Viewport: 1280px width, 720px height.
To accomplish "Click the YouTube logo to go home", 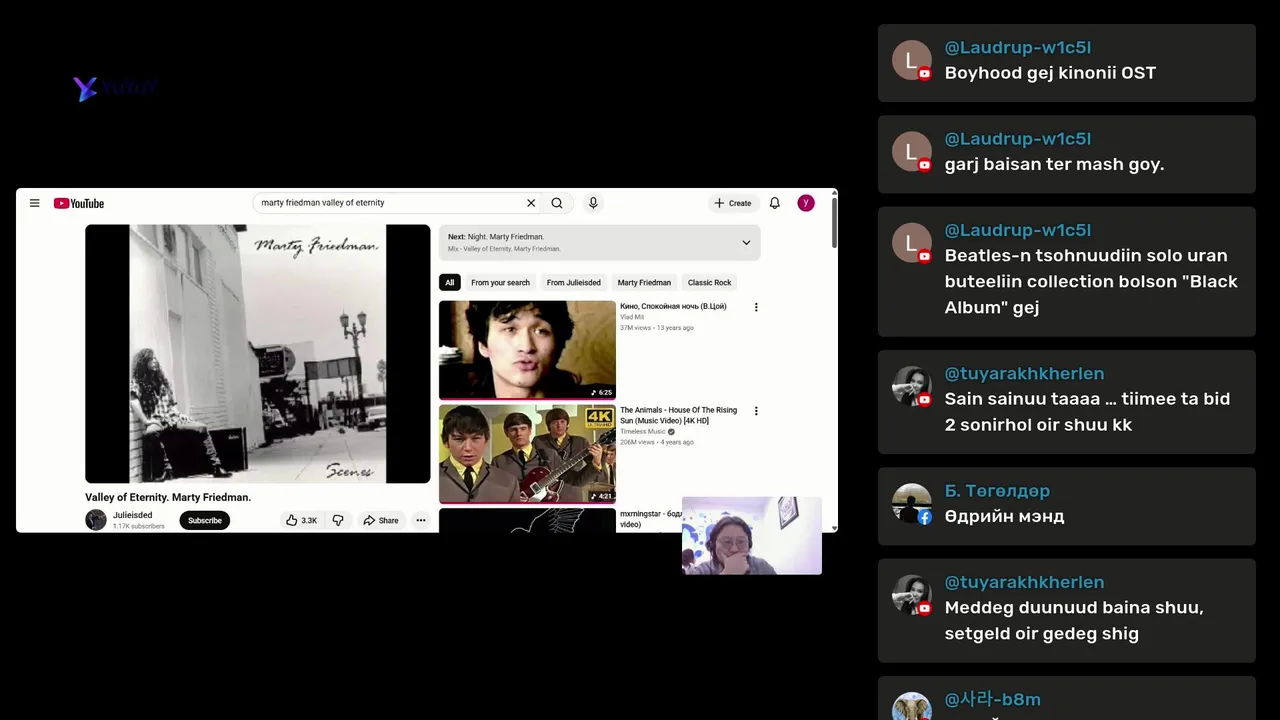I will tap(79, 203).
